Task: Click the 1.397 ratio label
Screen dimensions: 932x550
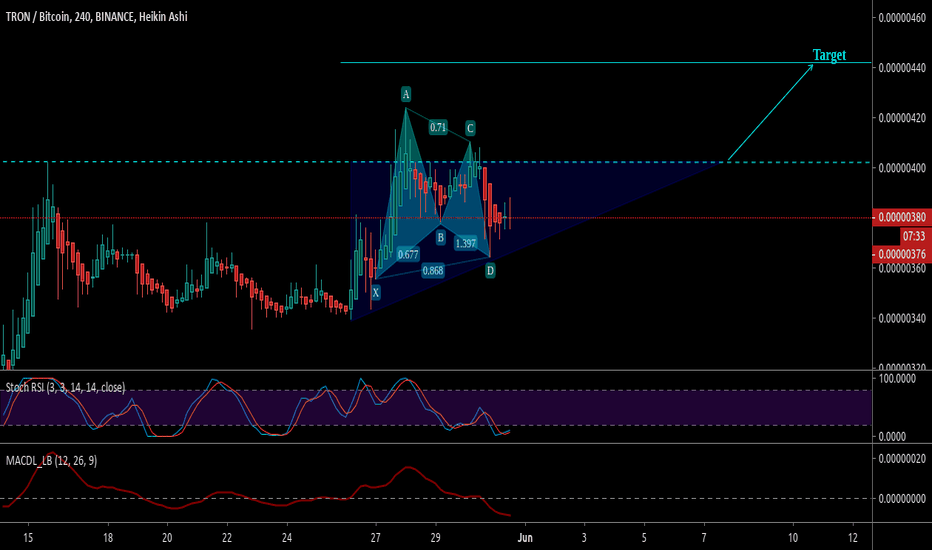Action: tap(465, 243)
